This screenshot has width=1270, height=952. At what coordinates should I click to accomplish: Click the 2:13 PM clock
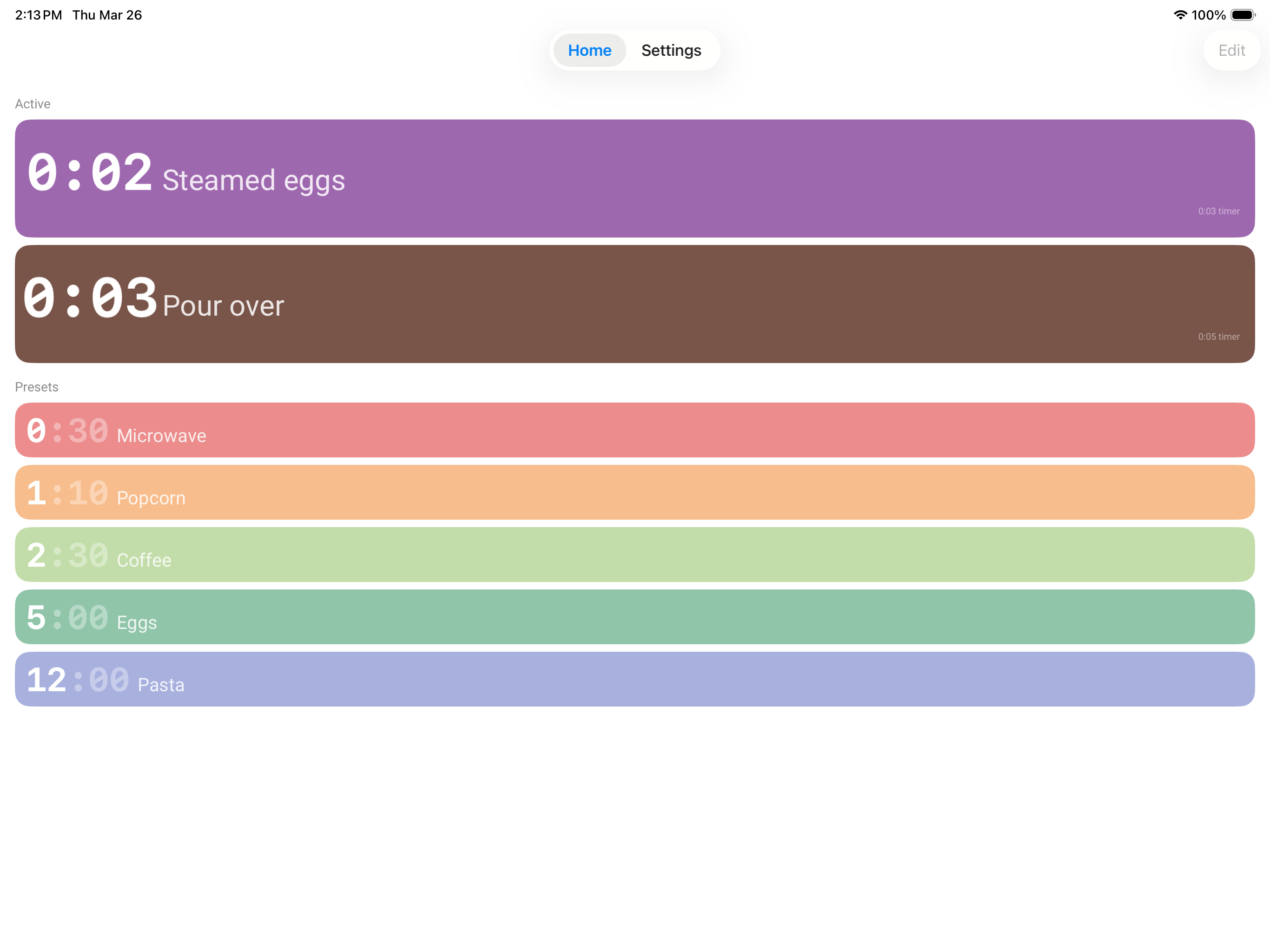pos(39,15)
